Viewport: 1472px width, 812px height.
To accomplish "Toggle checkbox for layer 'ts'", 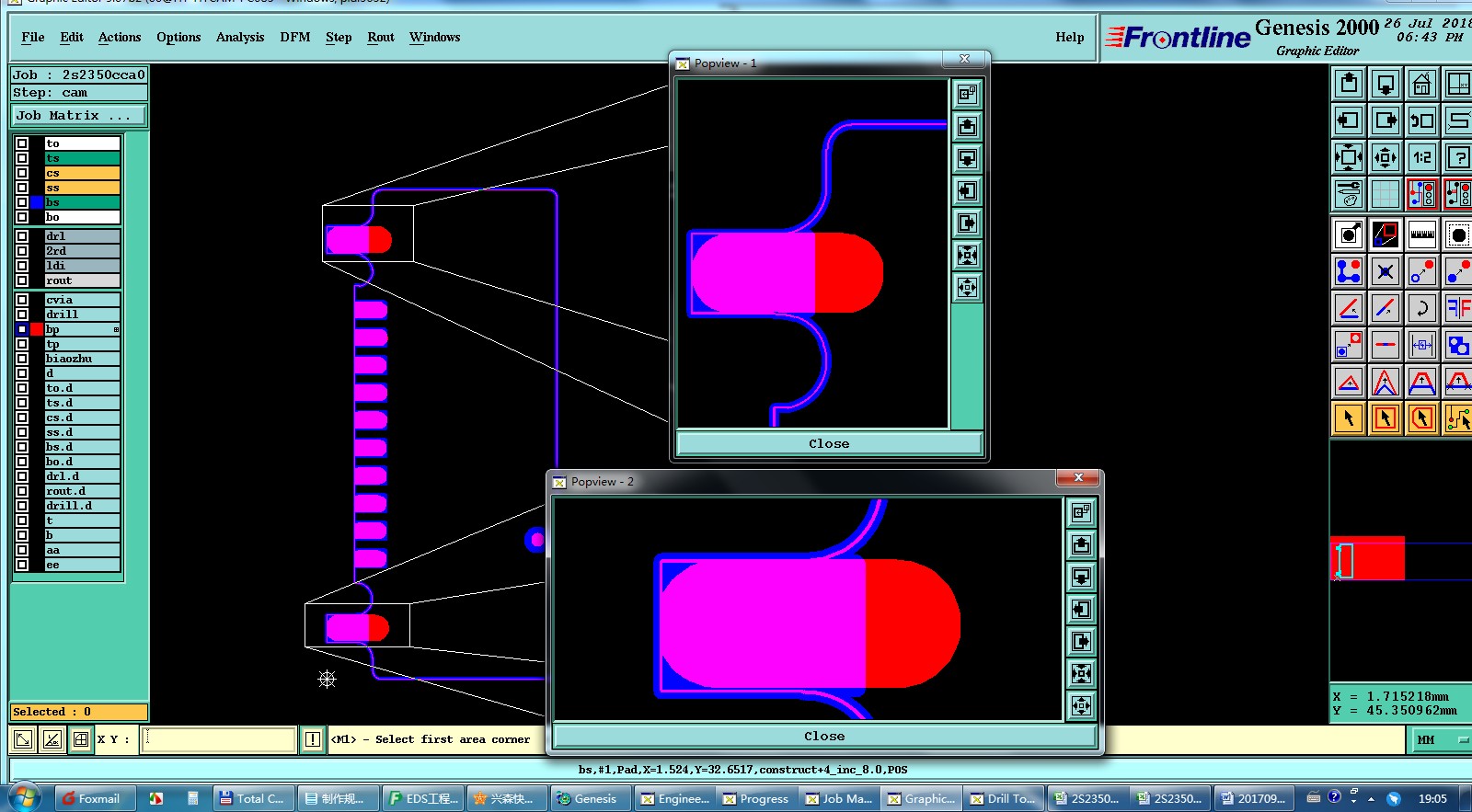I will pos(22,158).
